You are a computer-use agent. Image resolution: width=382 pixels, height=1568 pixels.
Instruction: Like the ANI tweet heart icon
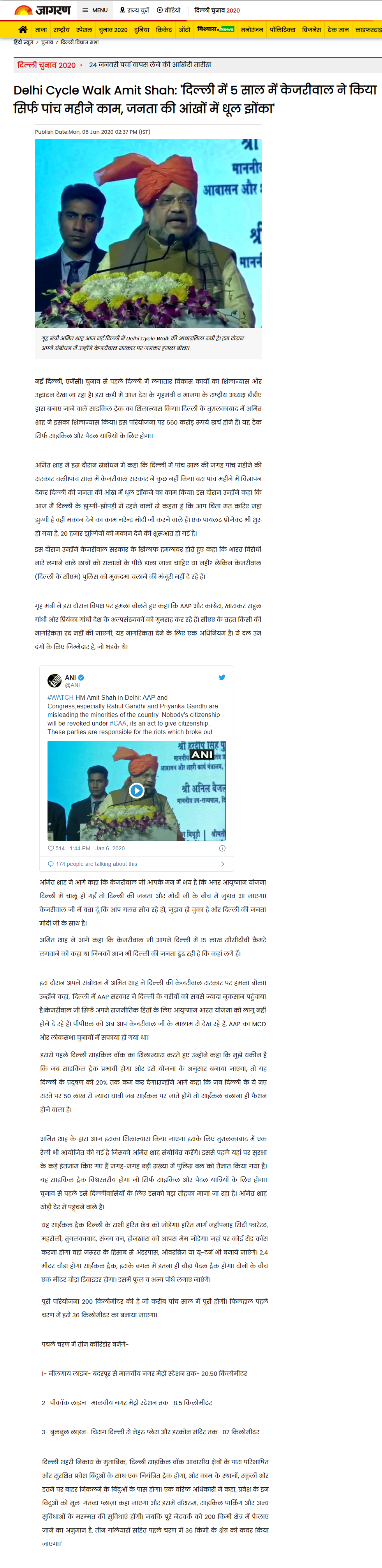click(51, 848)
